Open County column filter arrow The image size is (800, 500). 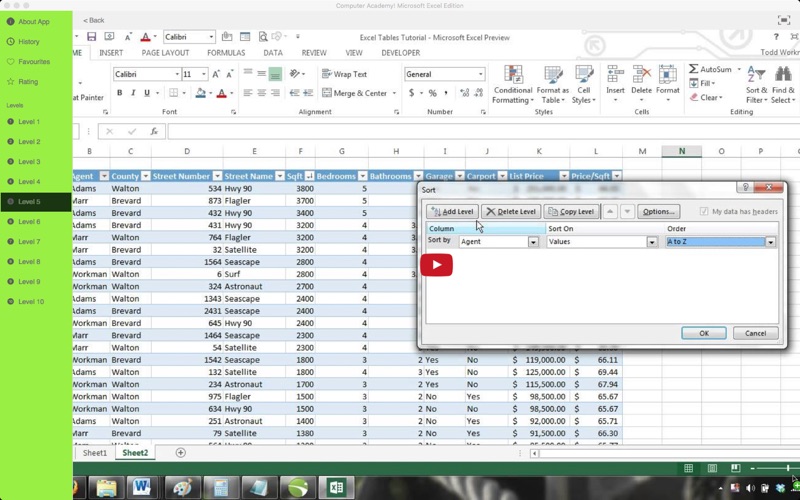pyautogui.click(x=145, y=176)
